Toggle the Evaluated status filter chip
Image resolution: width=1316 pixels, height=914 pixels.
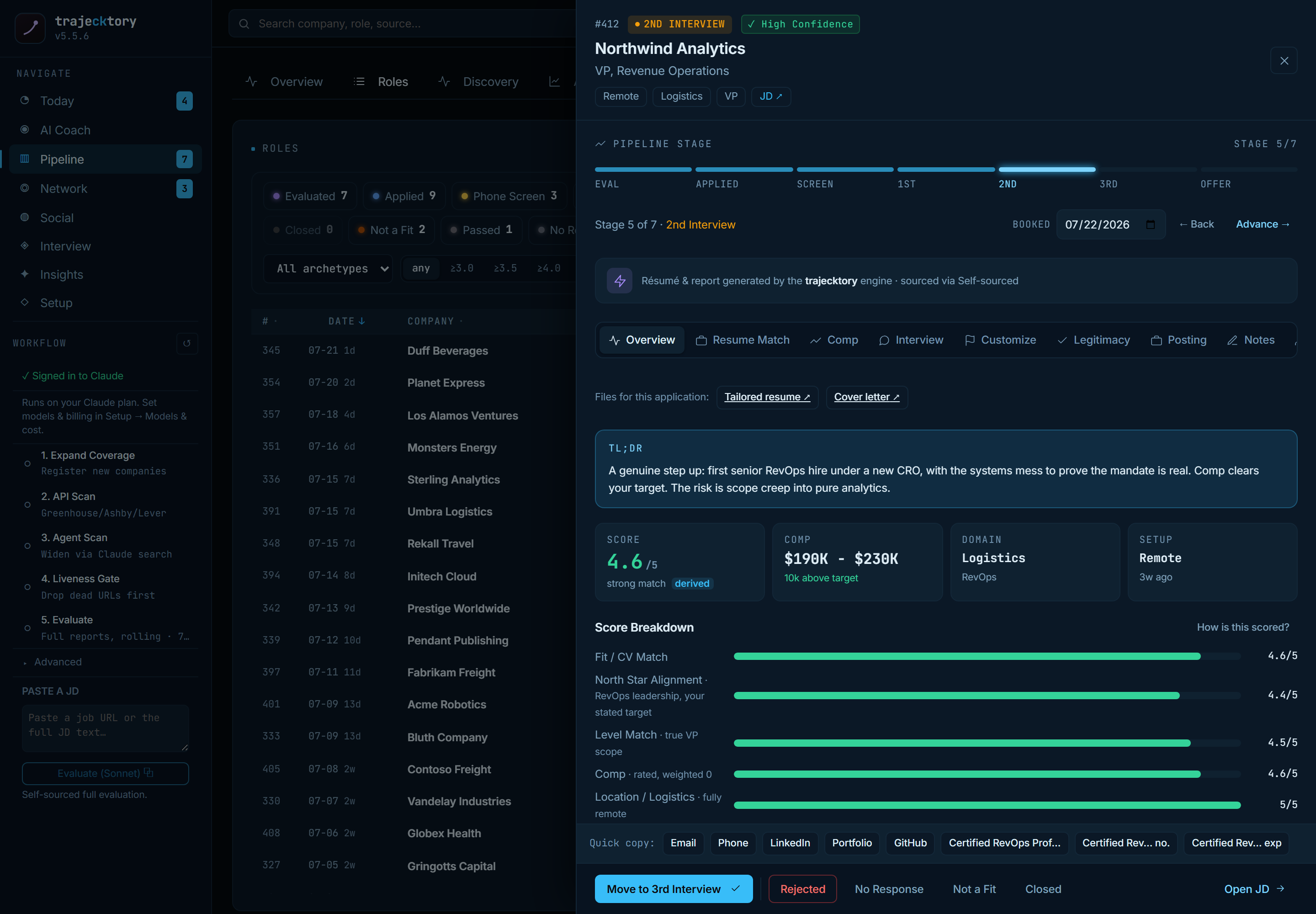(310, 196)
